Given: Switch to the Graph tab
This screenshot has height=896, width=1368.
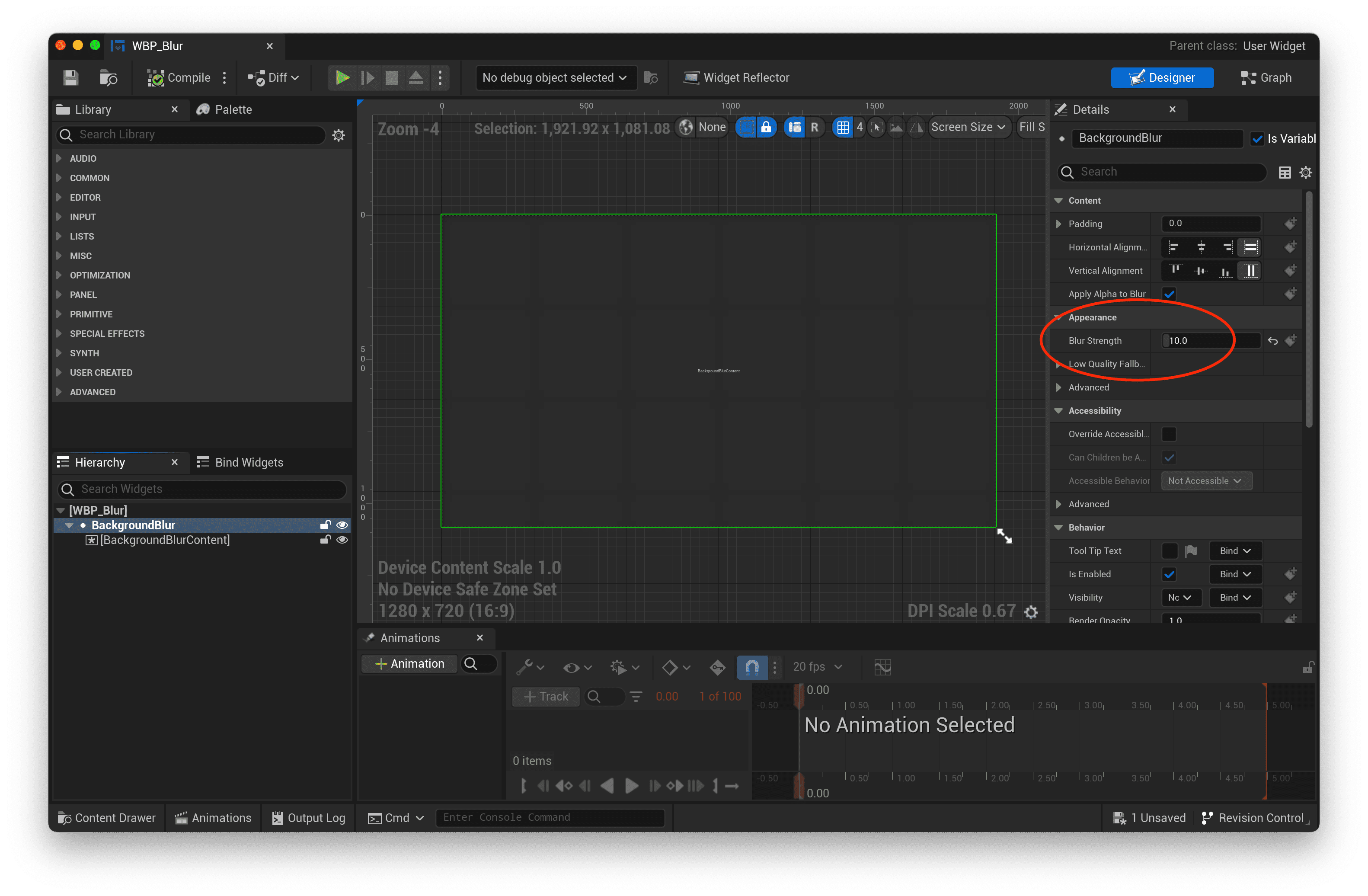Looking at the screenshot, I should 1266,77.
